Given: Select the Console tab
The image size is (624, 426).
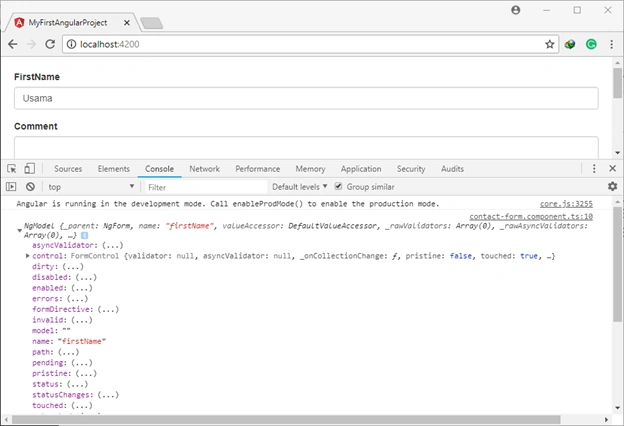Looking at the screenshot, I should pos(159,169).
